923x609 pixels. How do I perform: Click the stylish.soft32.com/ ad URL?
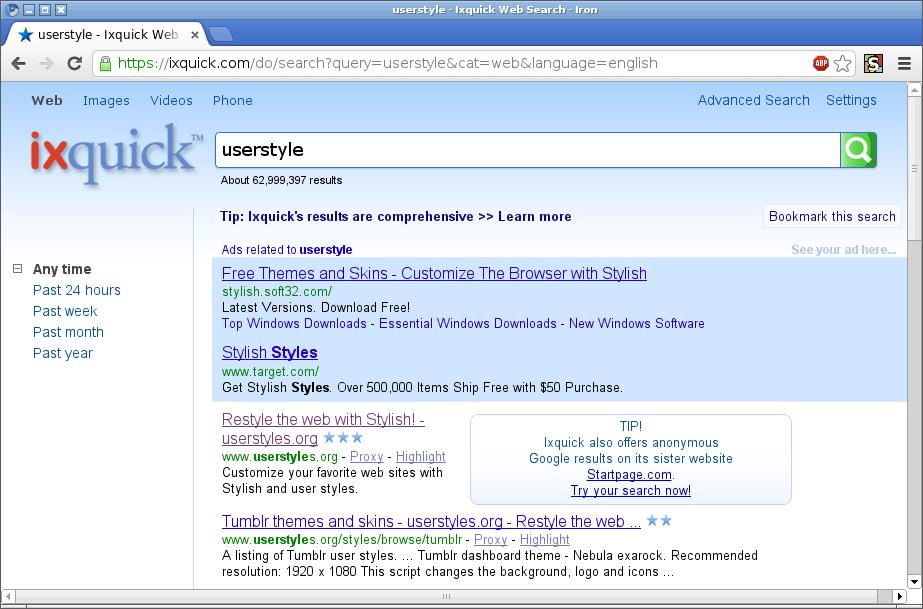tap(277, 291)
